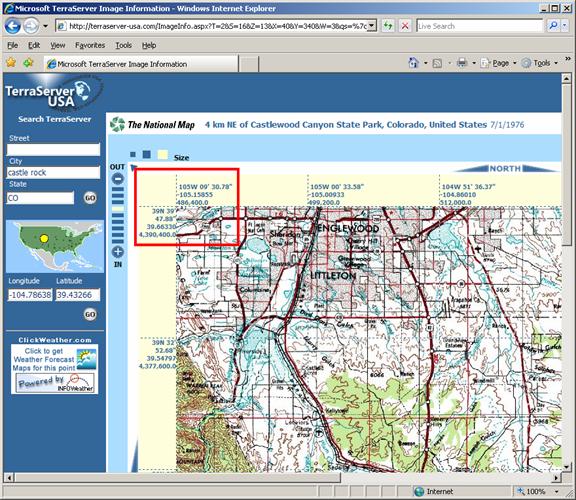
Task: Click the GO button below Latitude
Action: [90, 314]
